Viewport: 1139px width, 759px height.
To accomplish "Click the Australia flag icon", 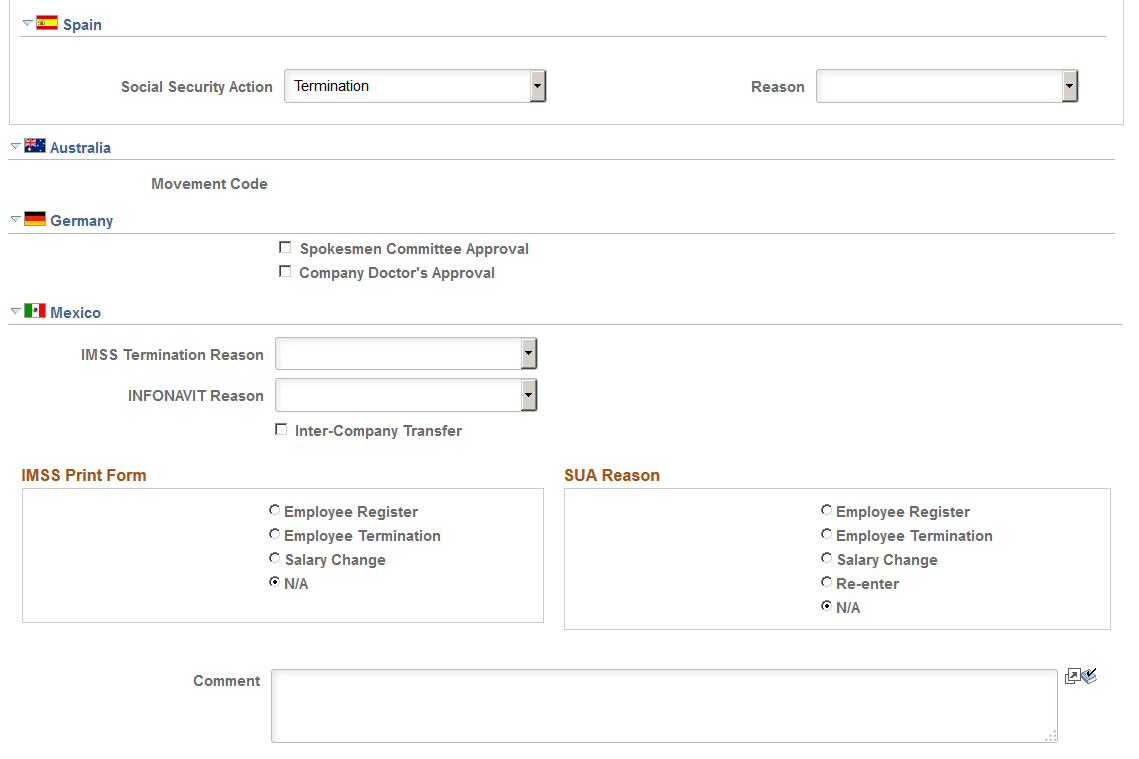I will click(34, 145).
